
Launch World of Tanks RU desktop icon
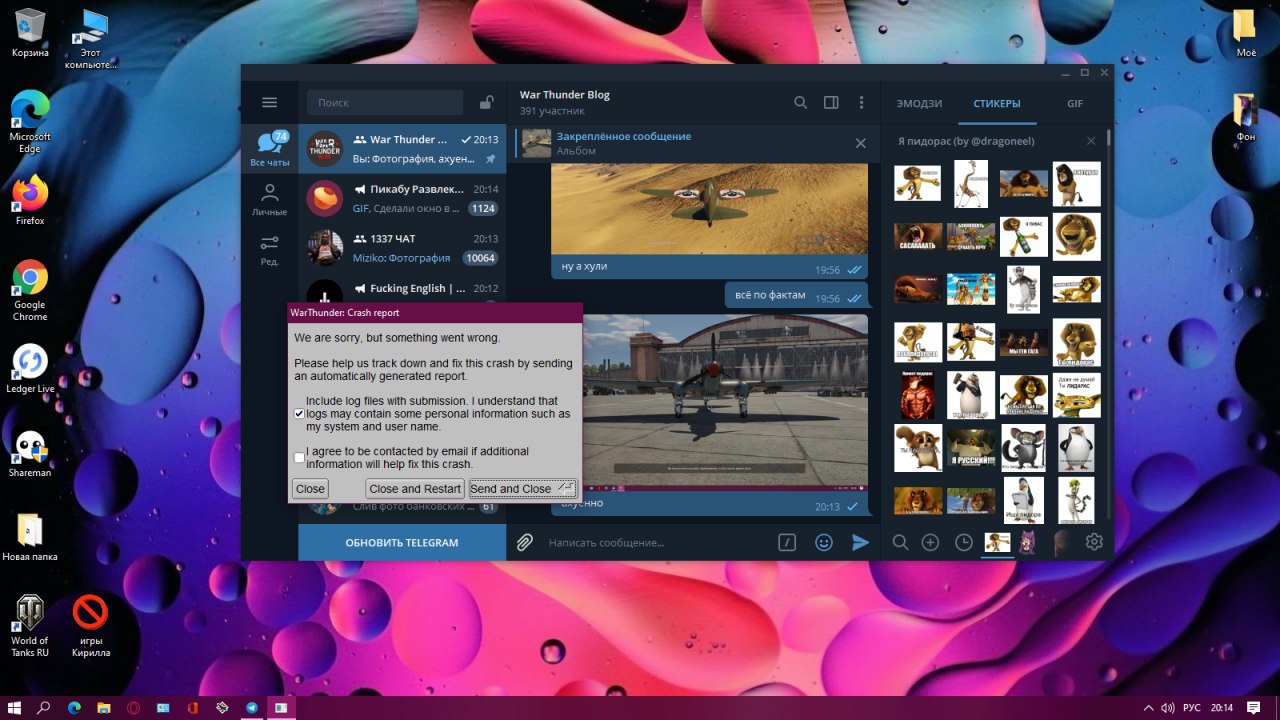point(30,625)
